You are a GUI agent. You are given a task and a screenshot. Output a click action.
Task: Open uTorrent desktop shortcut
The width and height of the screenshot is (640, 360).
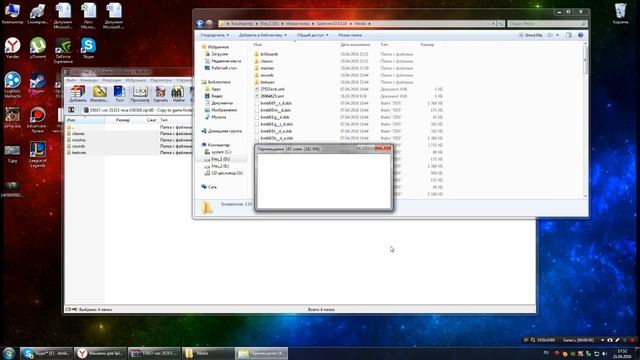[38, 48]
